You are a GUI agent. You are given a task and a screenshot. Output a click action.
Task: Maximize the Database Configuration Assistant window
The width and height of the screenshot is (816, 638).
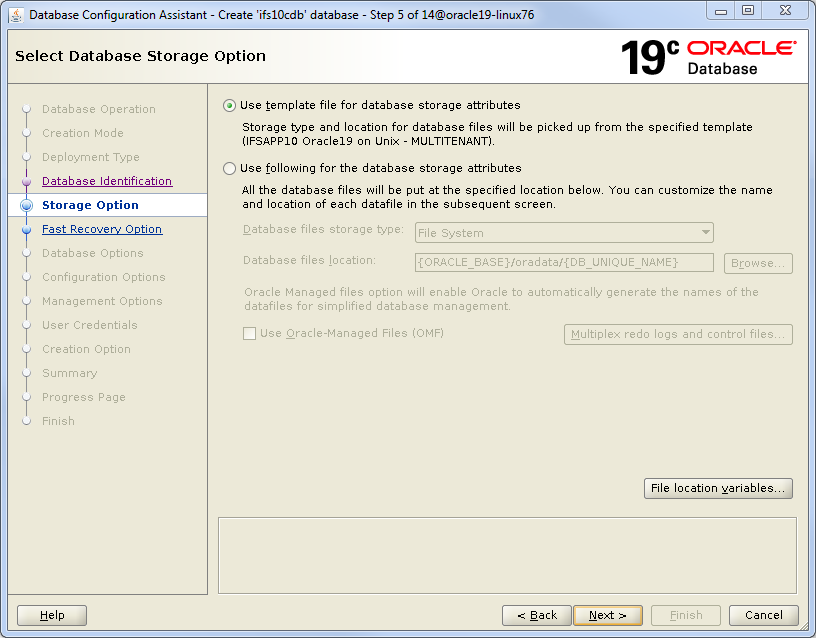pos(747,10)
